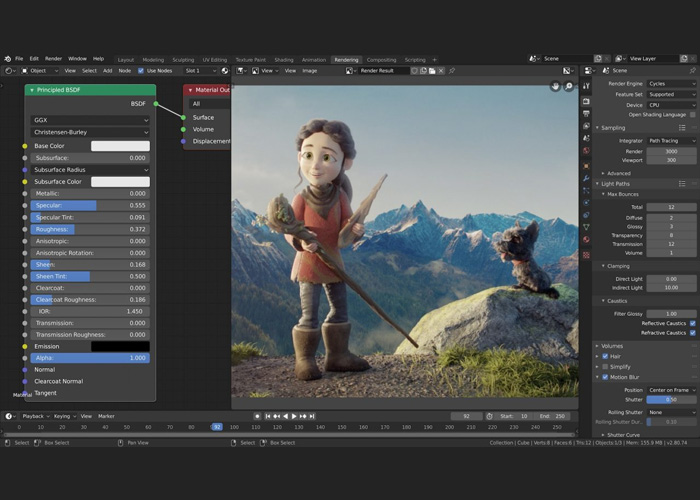Open the Integrator Path Tracing dropdown

[671, 141]
